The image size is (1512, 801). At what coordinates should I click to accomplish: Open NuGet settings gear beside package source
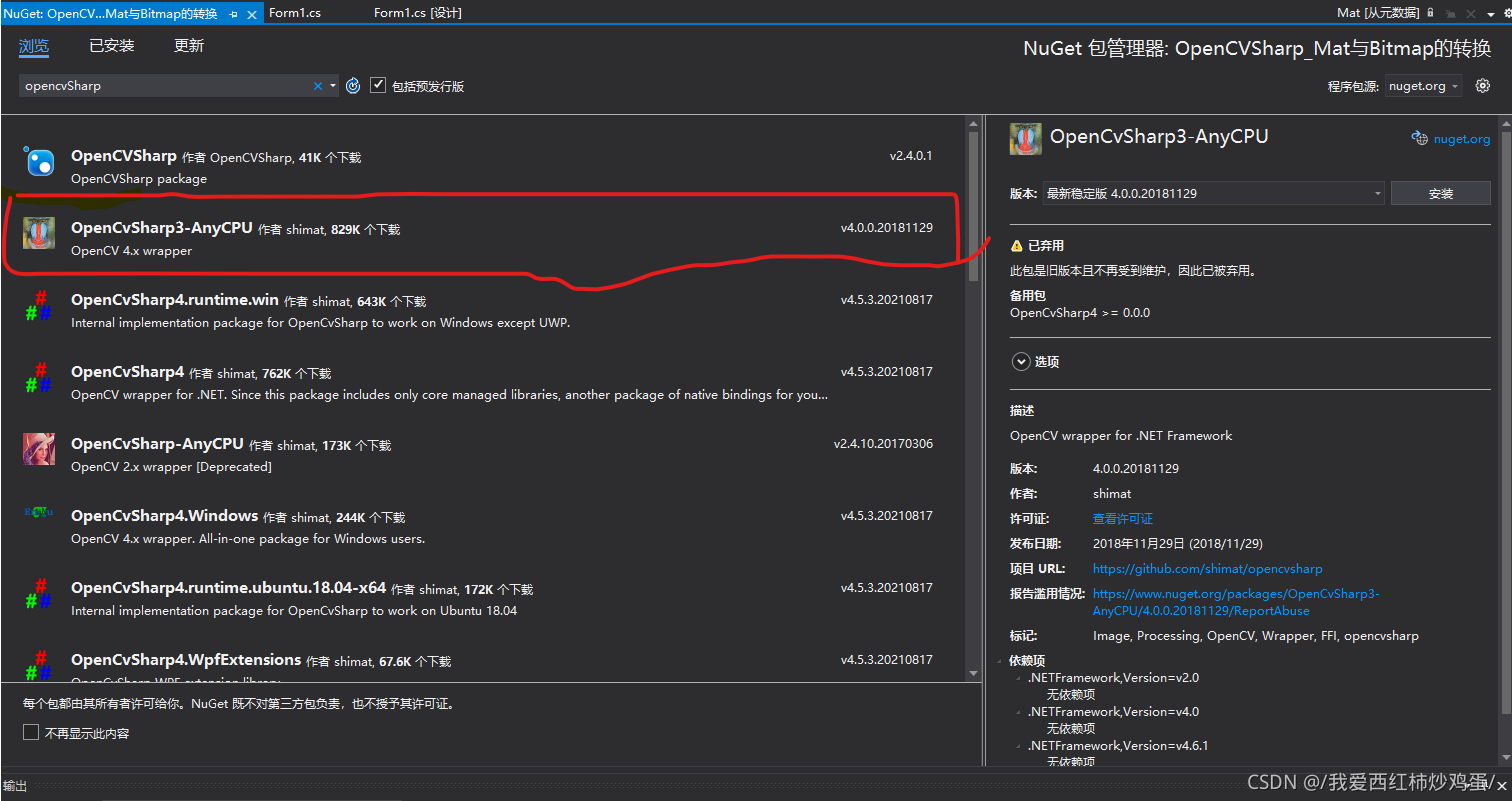click(1483, 86)
